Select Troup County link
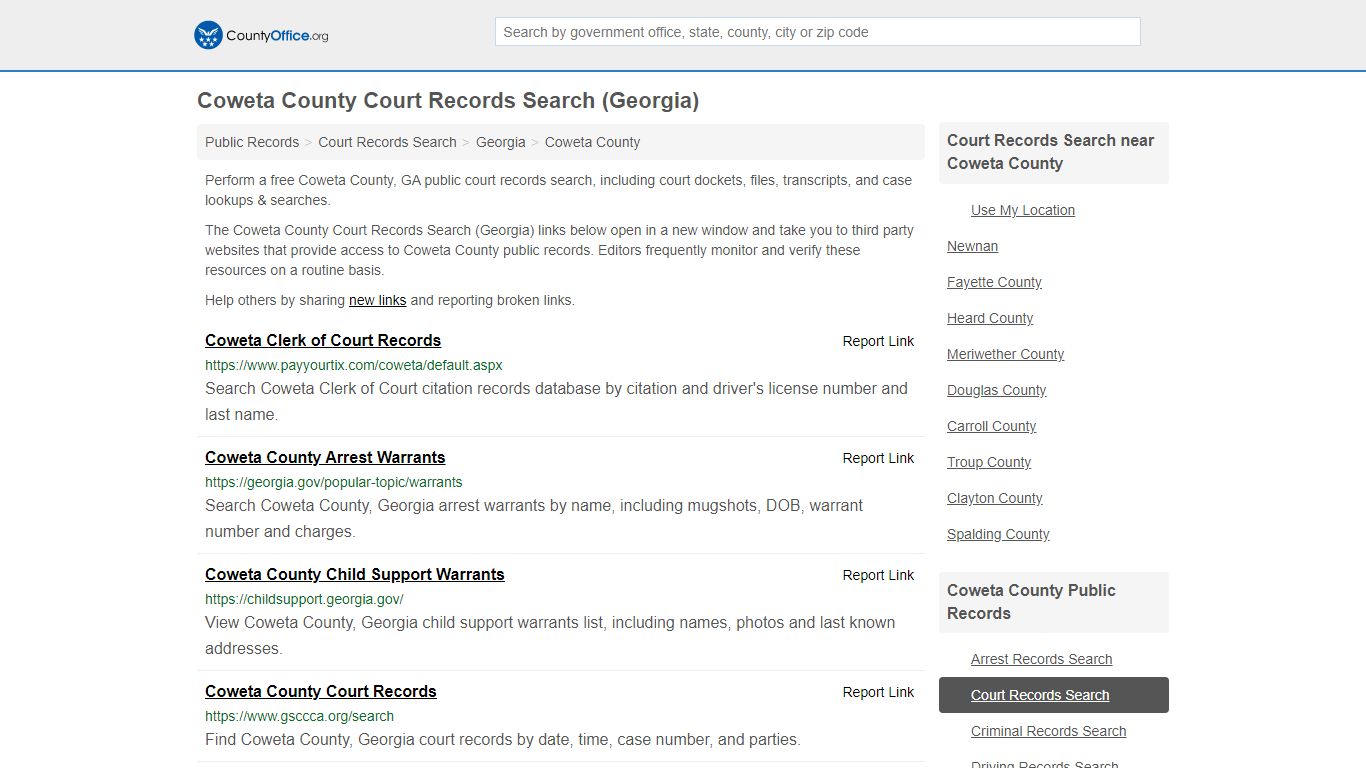The image size is (1366, 768). [x=989, y=462]
